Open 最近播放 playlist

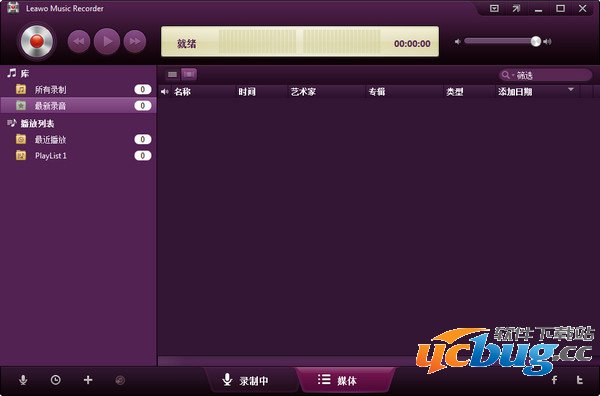tap(78, 140)
